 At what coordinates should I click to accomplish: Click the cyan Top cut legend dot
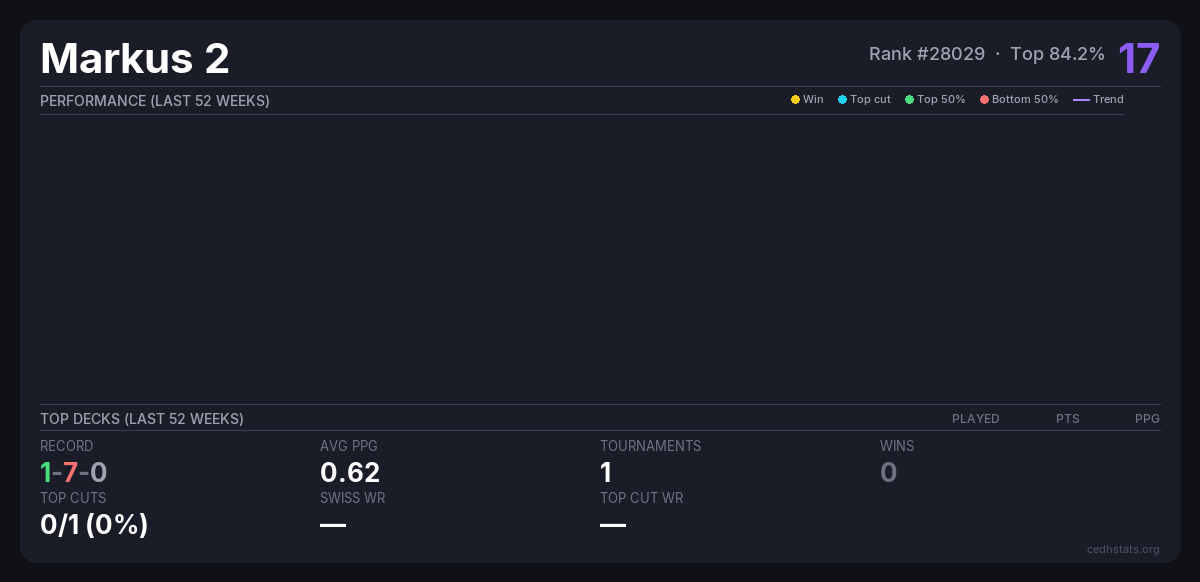tap(842, 100)
